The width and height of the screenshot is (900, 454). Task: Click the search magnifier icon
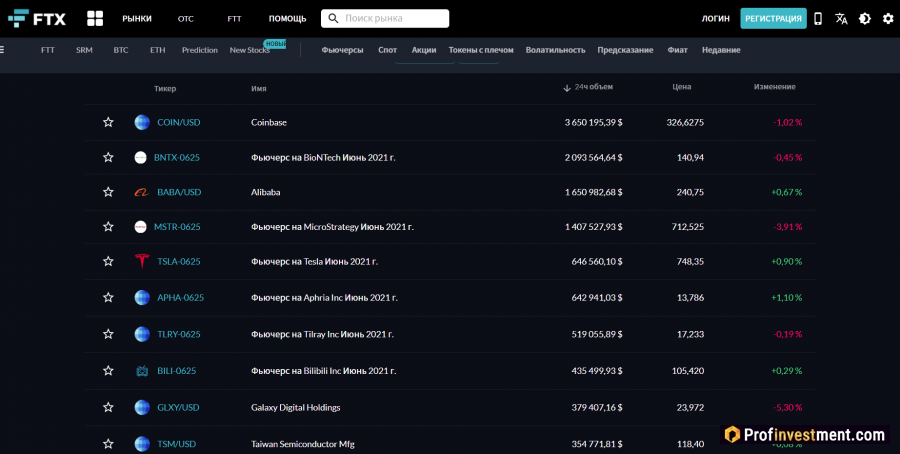333,18
